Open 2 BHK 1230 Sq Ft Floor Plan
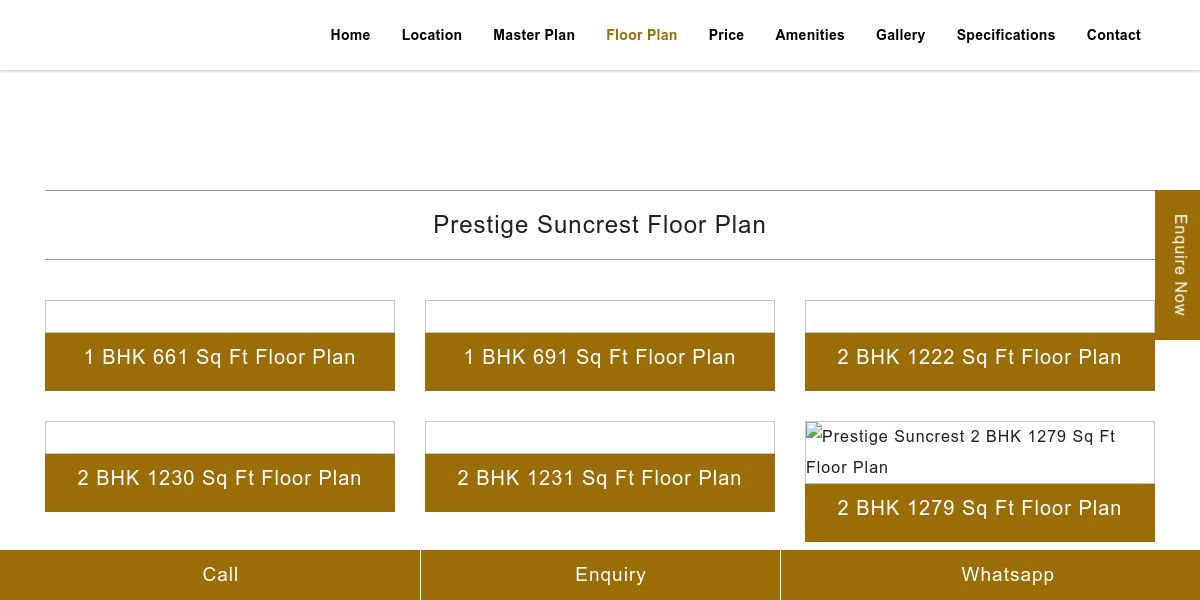This screenshot has width=1200, height=600. pyautogui.click(x=220, y=479)
